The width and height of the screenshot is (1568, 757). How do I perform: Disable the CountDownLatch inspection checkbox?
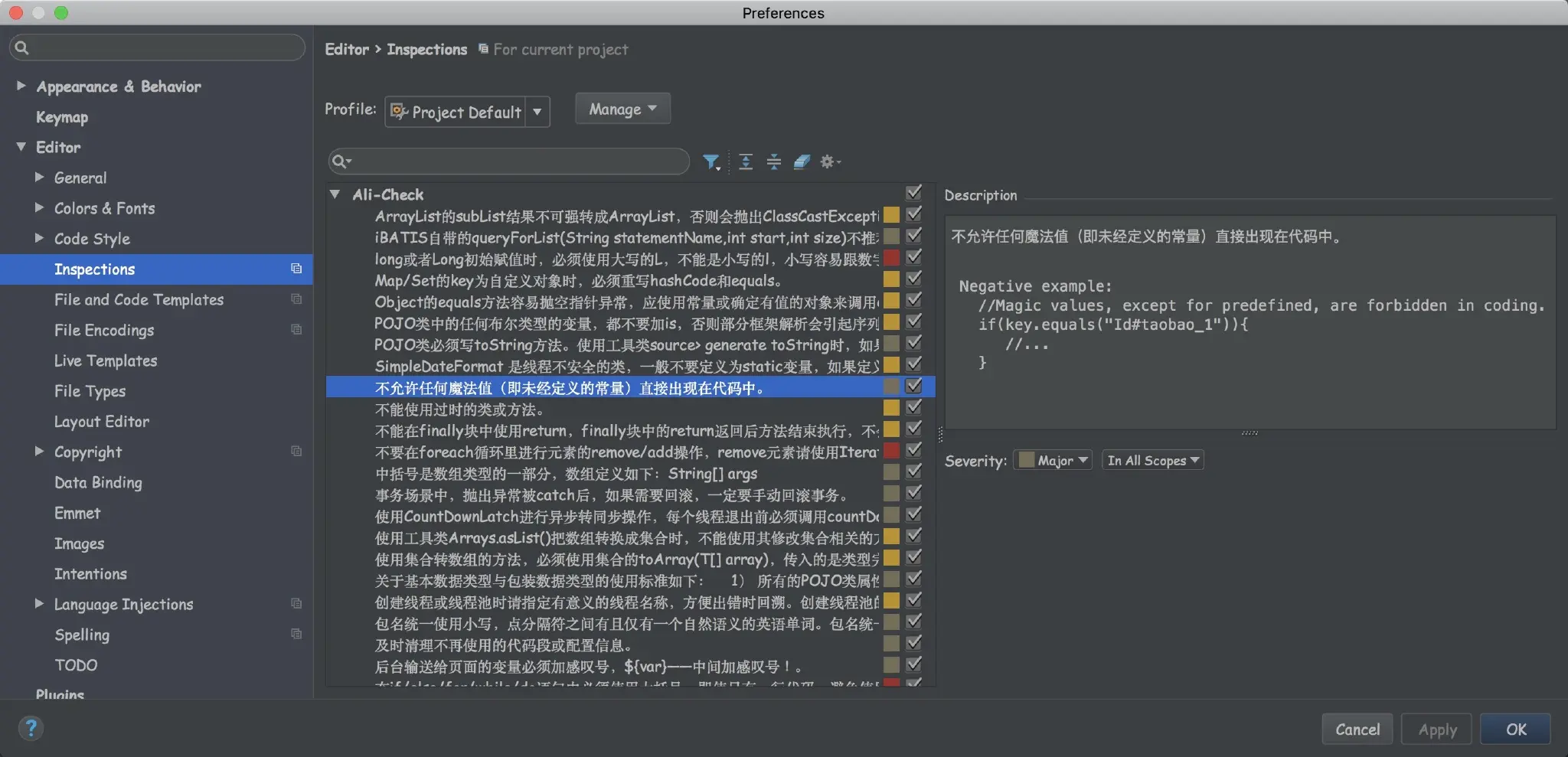tap(913, 514)
